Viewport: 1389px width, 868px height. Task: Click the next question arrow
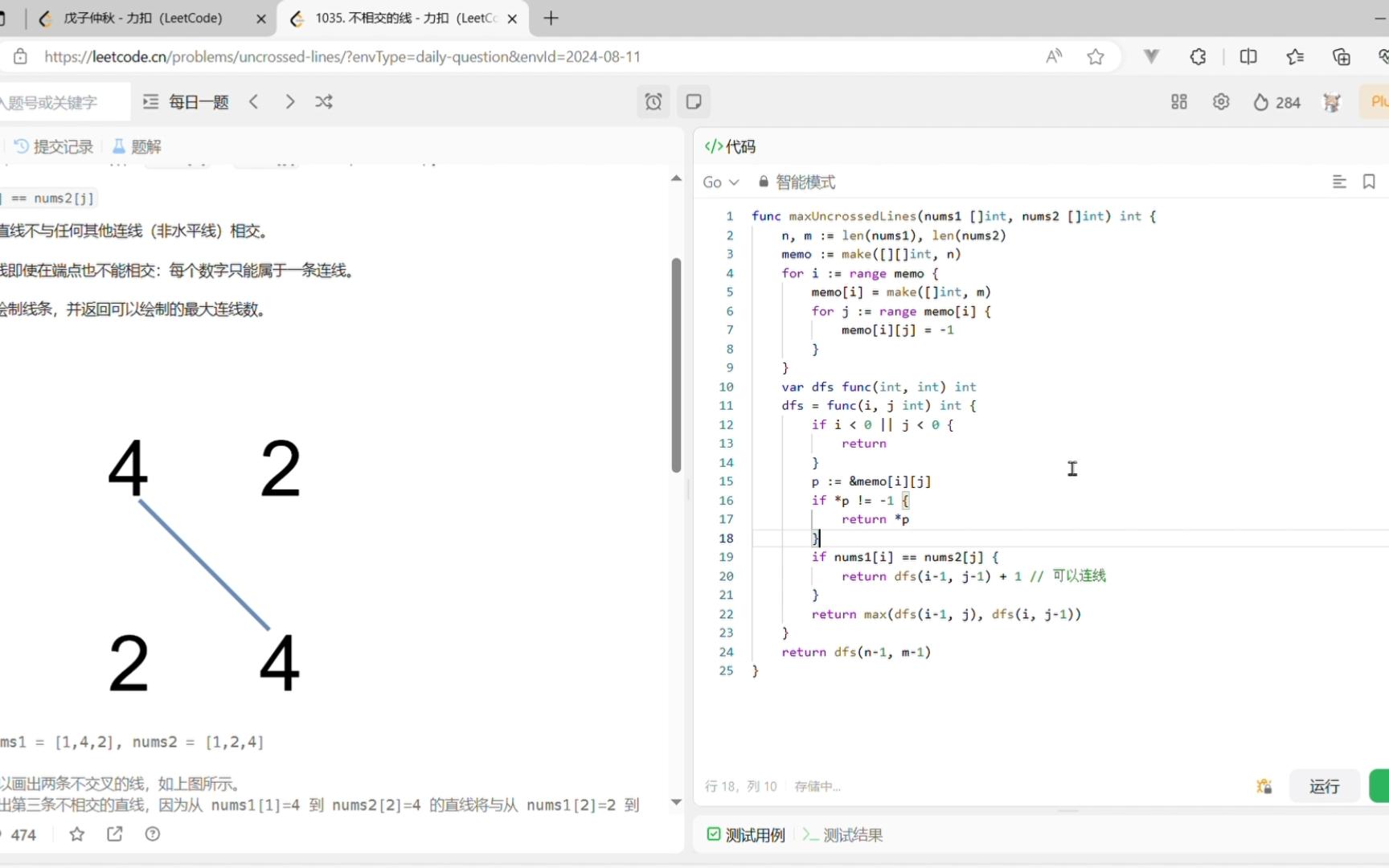point(289,101)
